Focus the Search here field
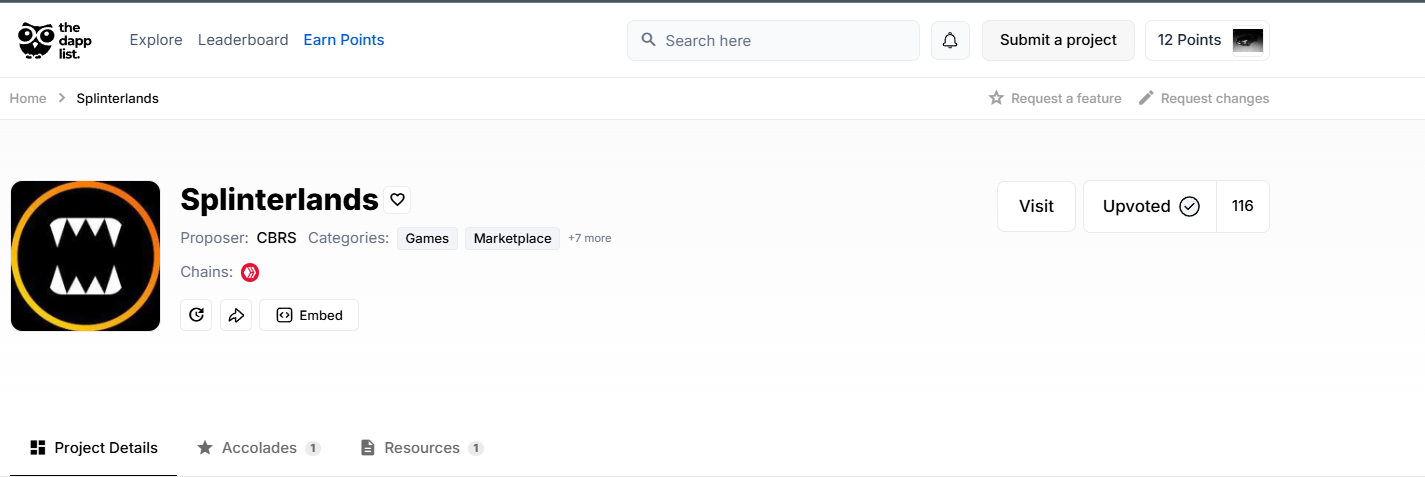 773,40
